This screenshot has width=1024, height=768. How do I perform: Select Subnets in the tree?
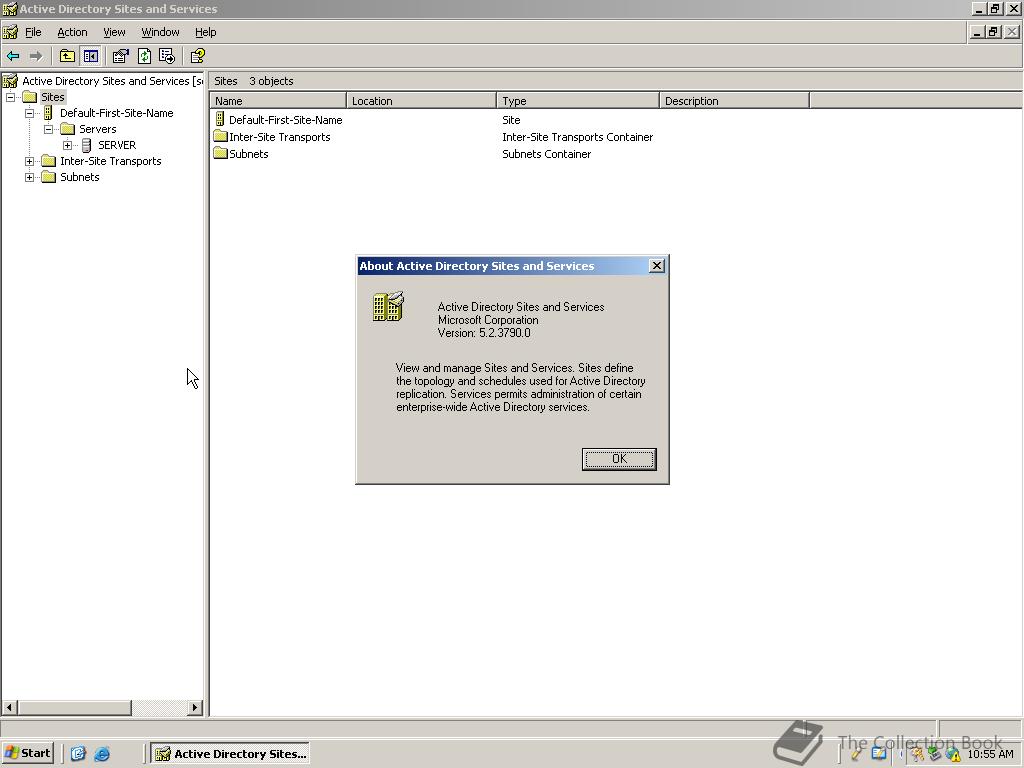[x=80, y=177]
